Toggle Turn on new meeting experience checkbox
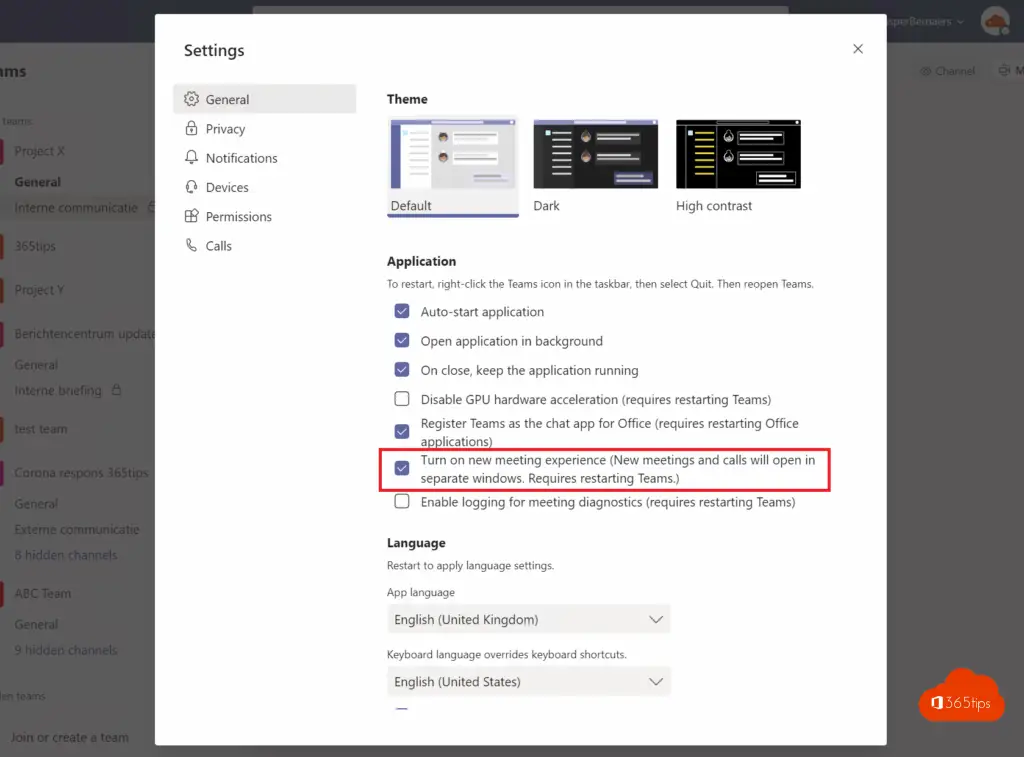 click(x=402, y=468)
